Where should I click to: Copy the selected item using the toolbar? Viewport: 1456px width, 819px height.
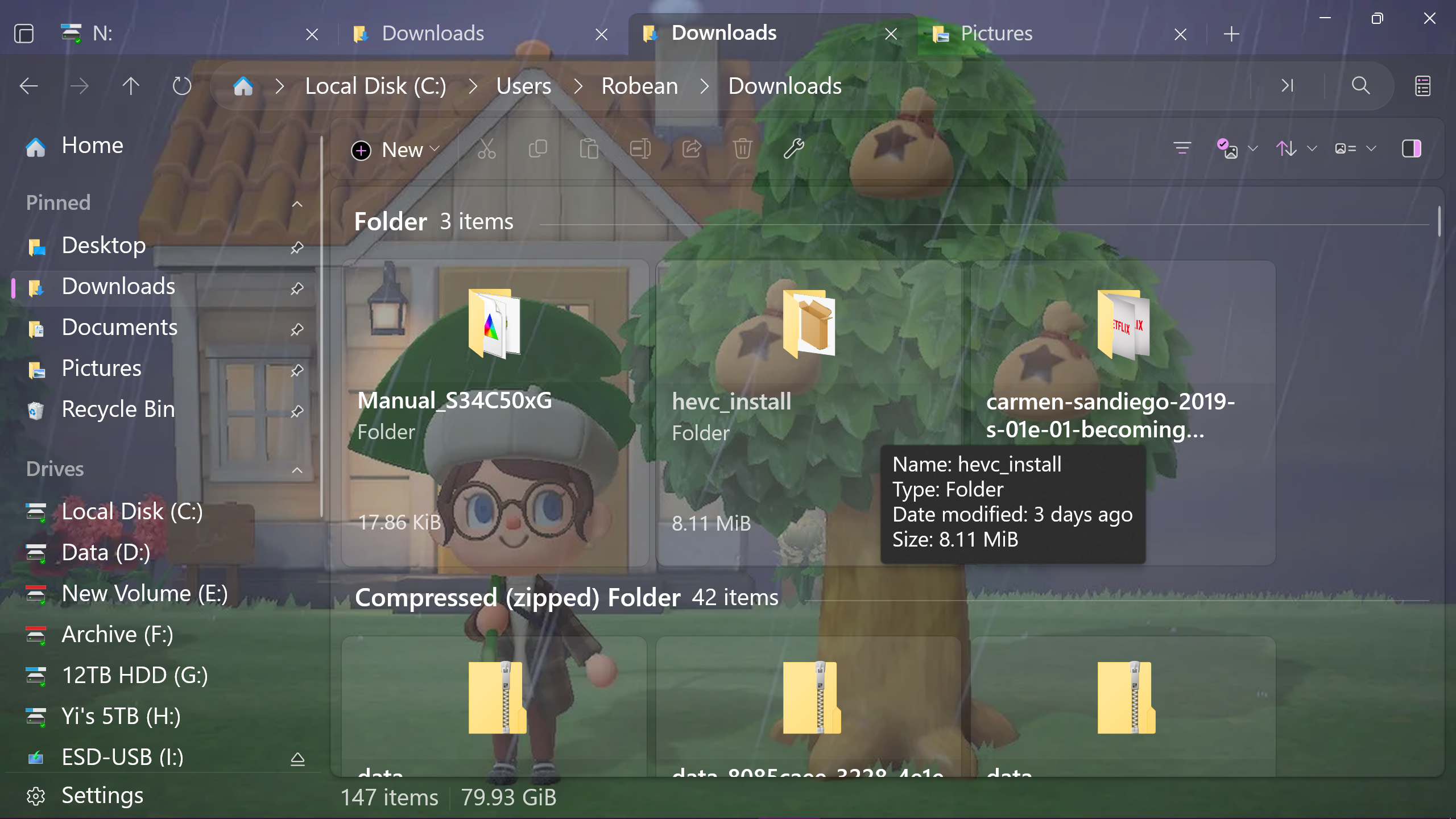tap(537, 149)
